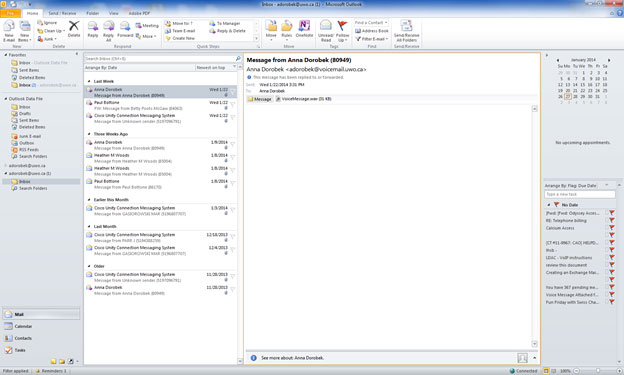This screenshot has width=624, height=375.
Task: Open the VoiceMessage.wav attachment
Action: pyautogui.click(x=303, y=99)
